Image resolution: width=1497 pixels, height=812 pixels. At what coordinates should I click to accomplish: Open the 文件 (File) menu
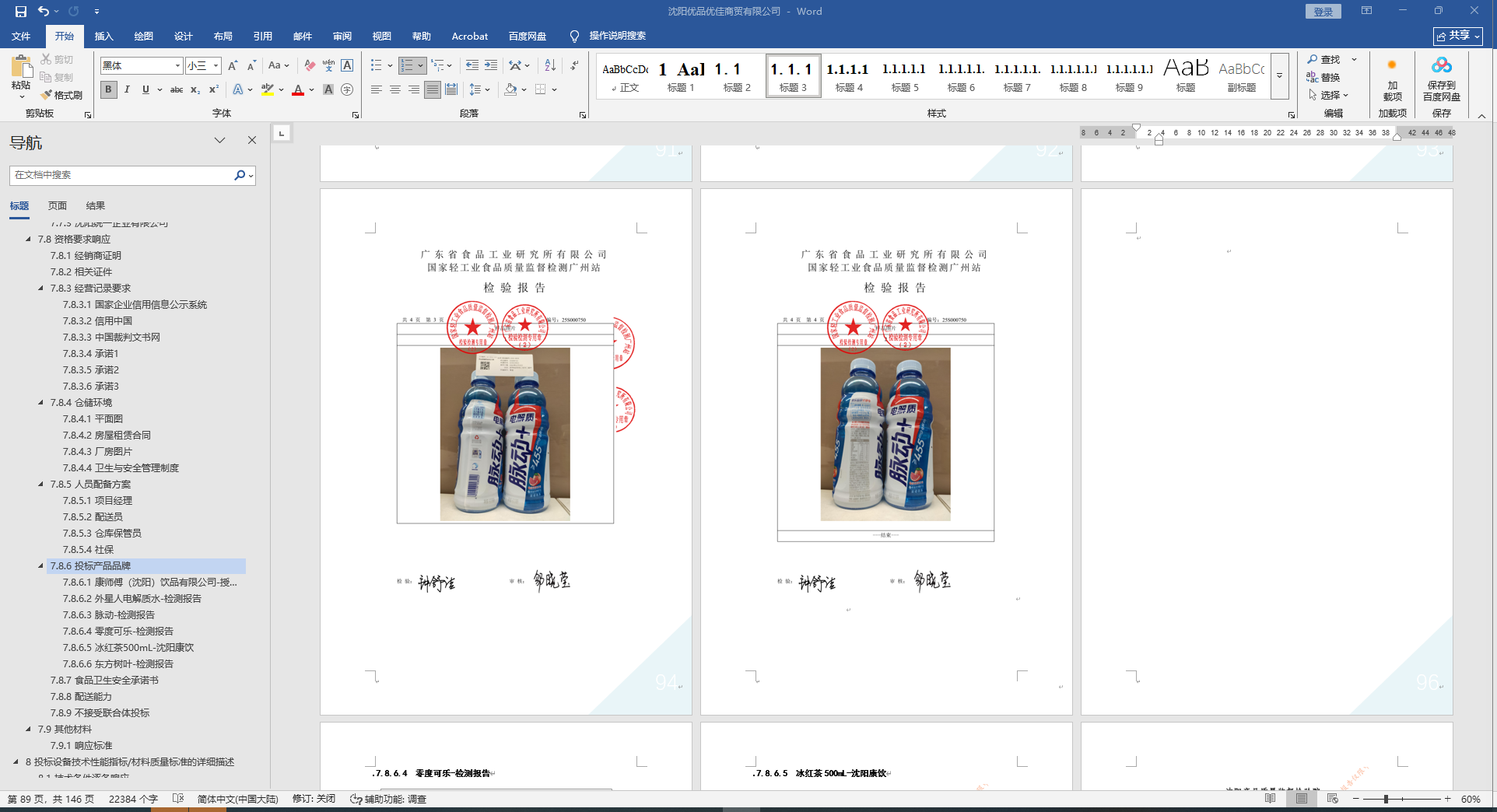[21, 37]
